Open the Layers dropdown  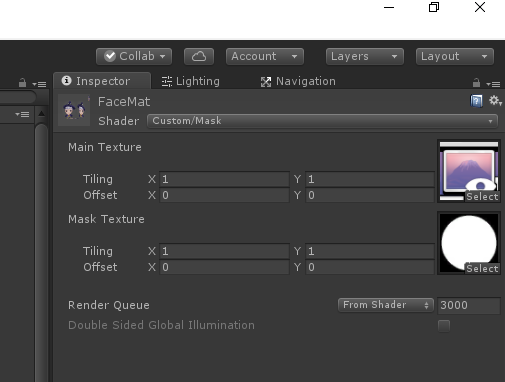point(365,56)
